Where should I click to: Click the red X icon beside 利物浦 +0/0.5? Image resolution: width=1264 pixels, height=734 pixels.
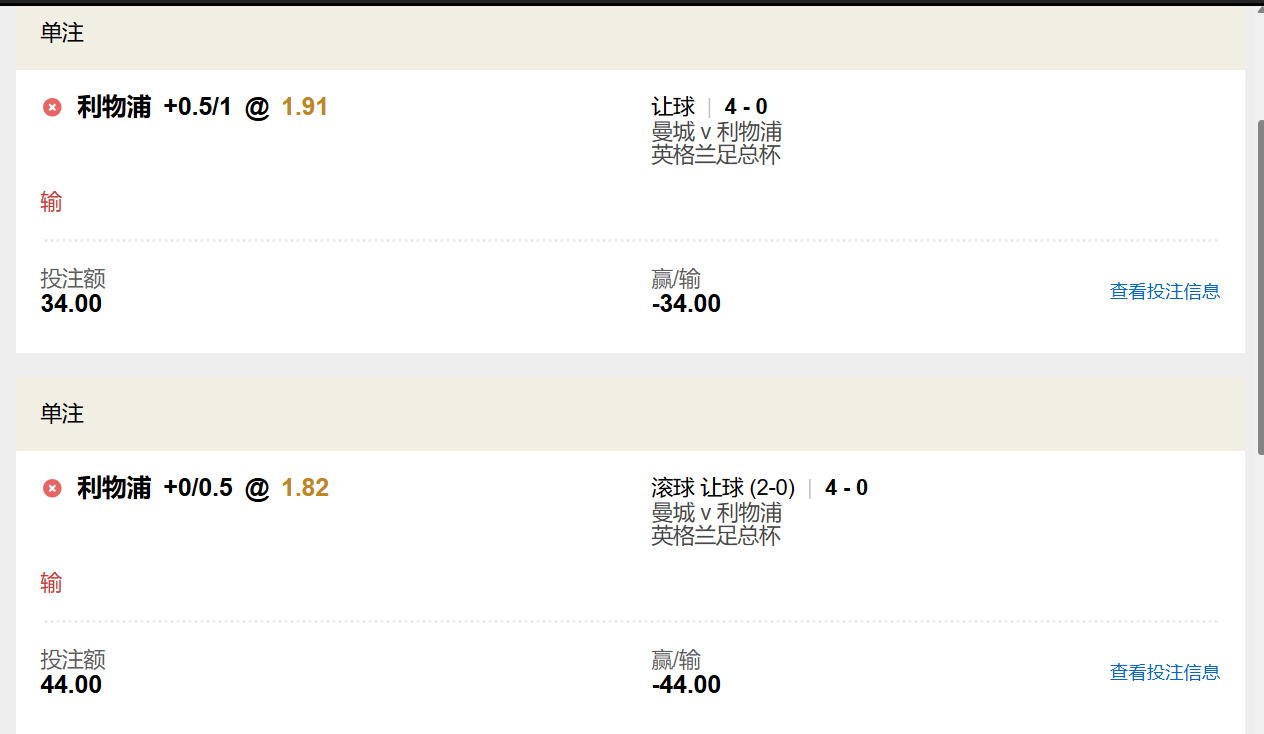(x=52, y=488)
